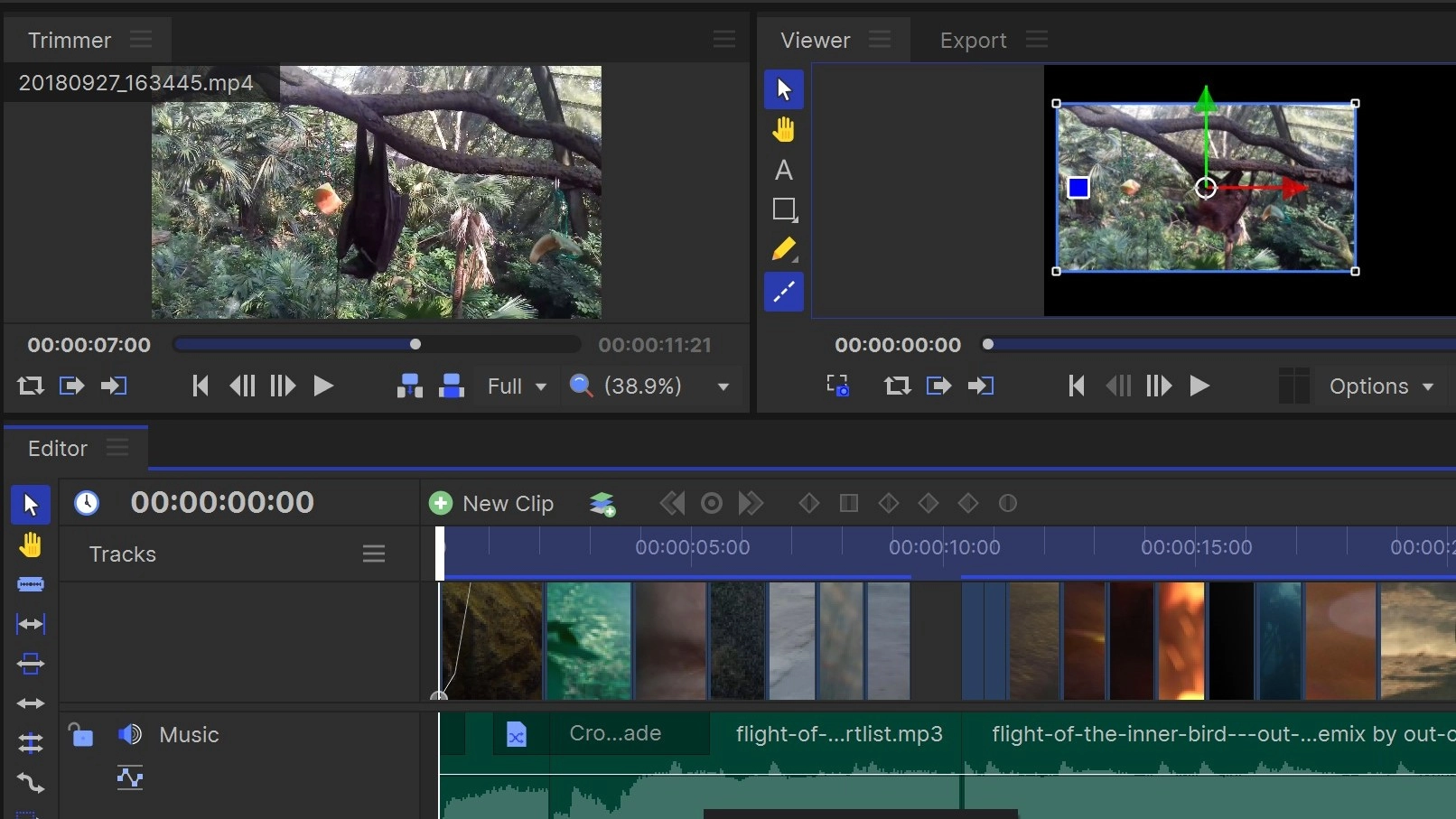Step back one frame in Trimmer

(242, 386)
